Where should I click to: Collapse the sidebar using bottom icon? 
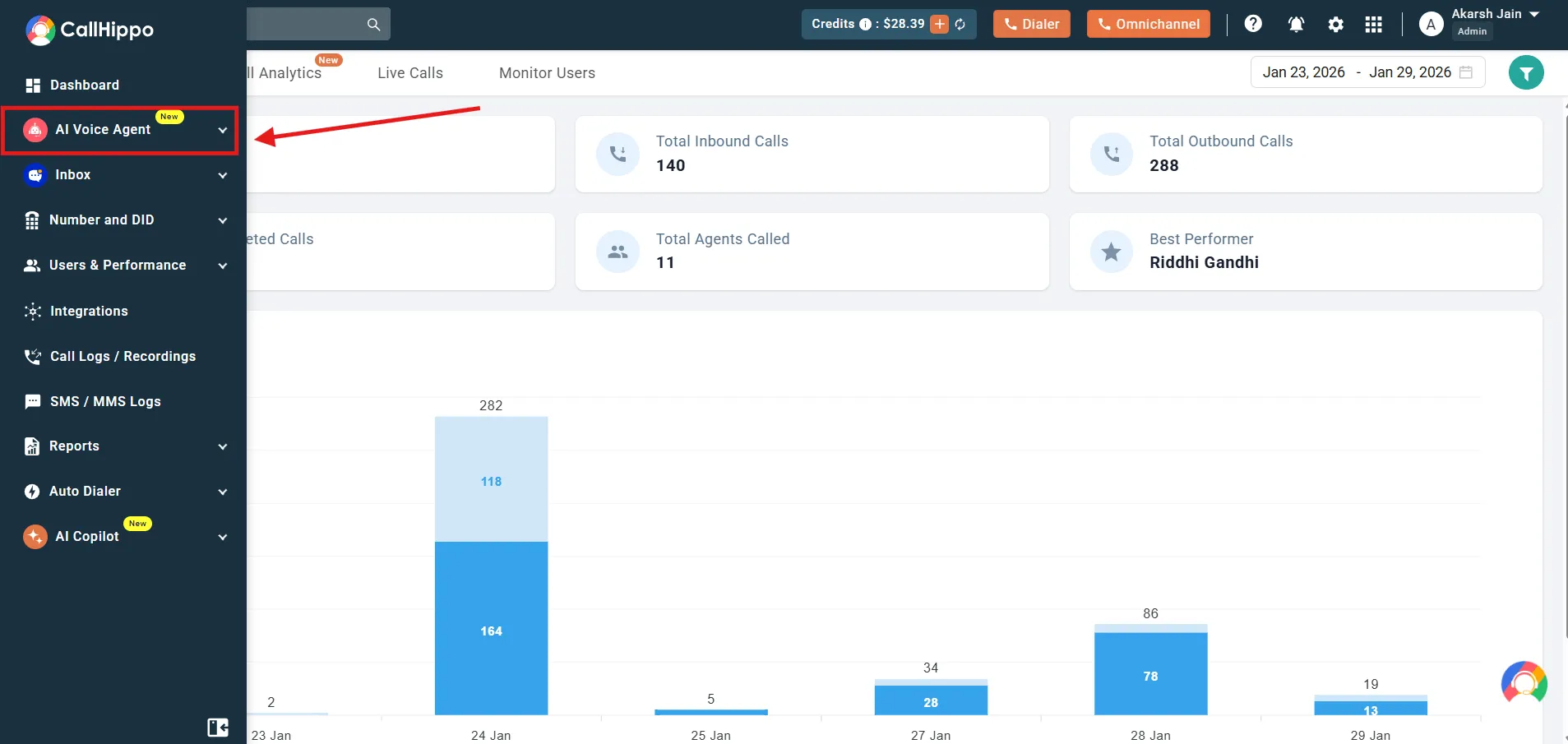218,727
